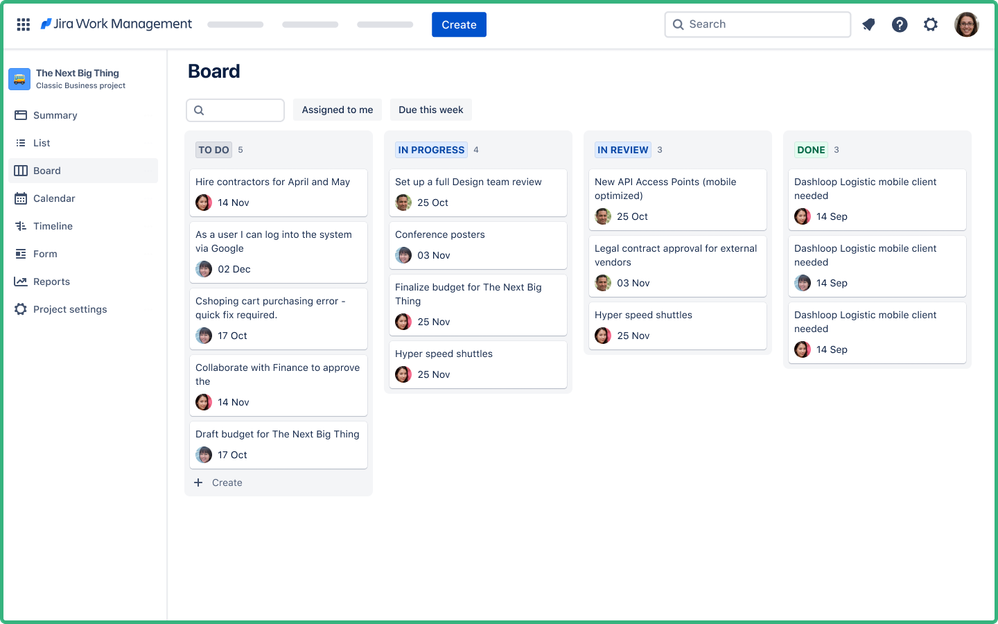Open the app switcher grid icon

[x=24, y=24]
